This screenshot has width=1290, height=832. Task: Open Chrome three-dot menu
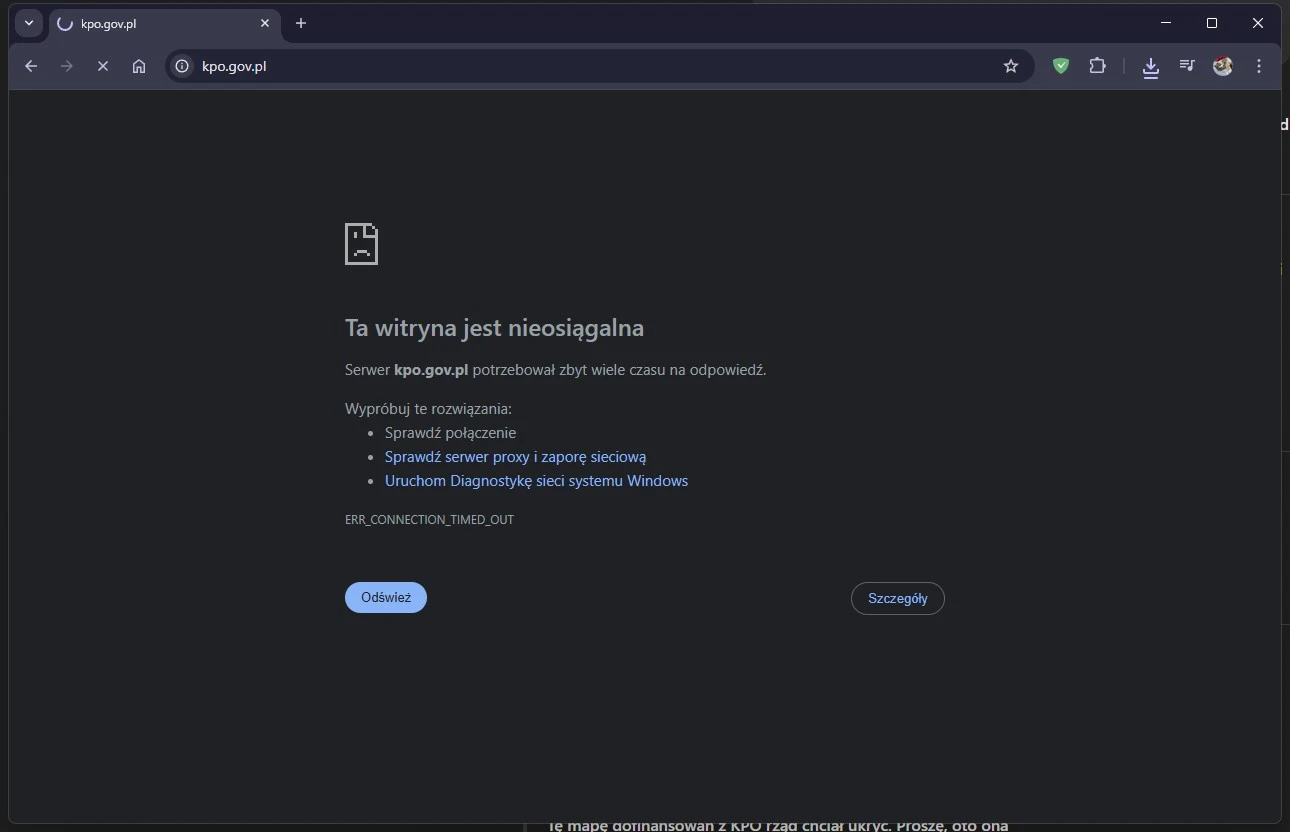click(1259, 66)
